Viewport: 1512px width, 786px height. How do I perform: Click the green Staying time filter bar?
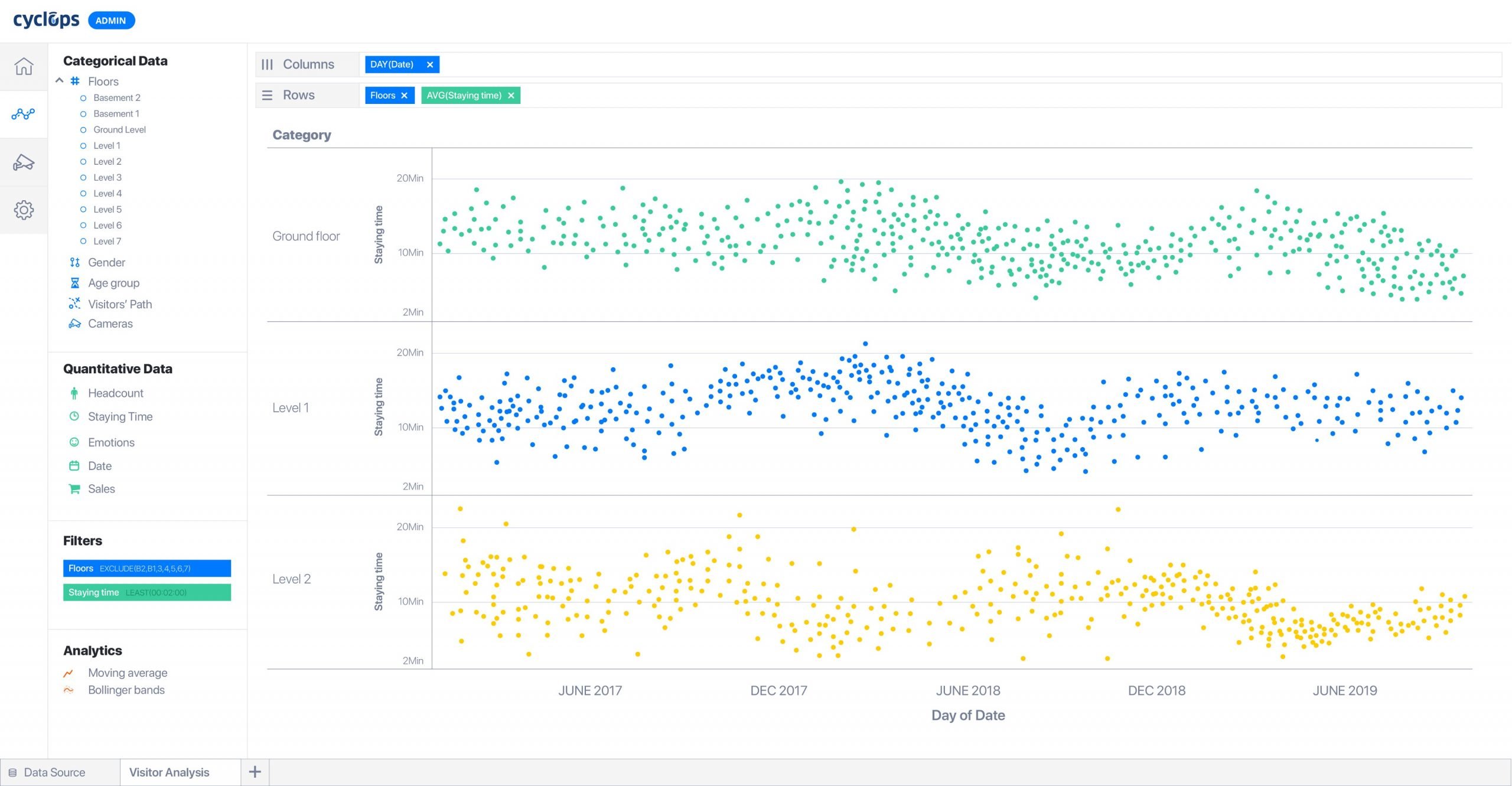coord(147,592)
